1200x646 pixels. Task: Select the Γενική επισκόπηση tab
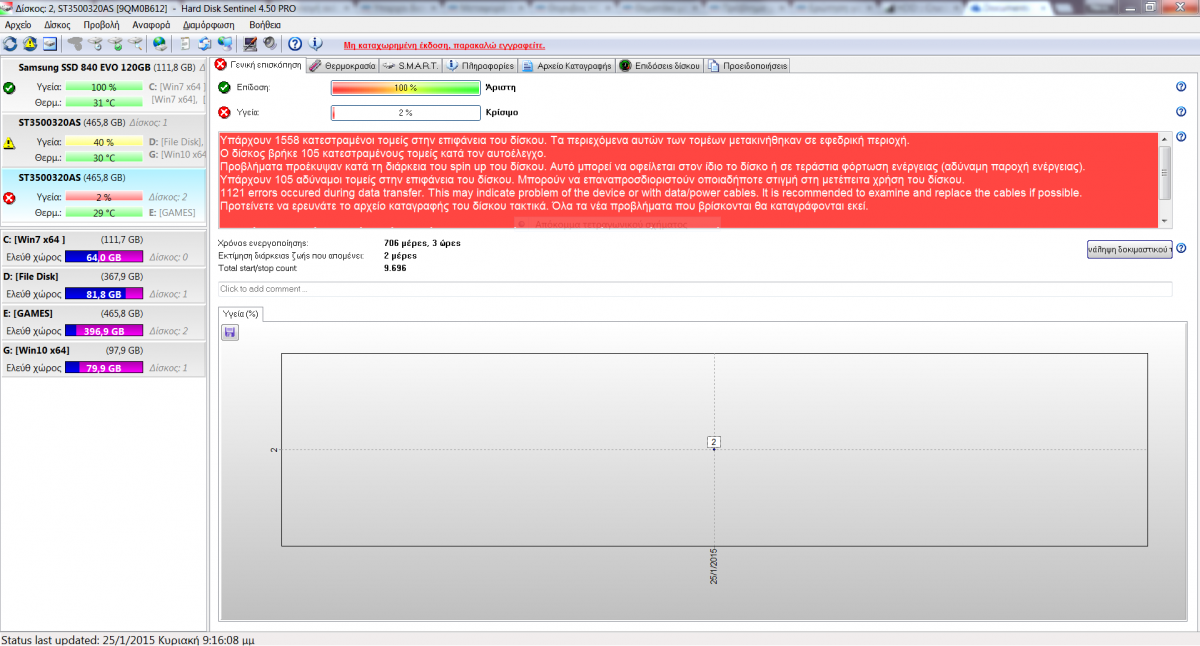258,64
